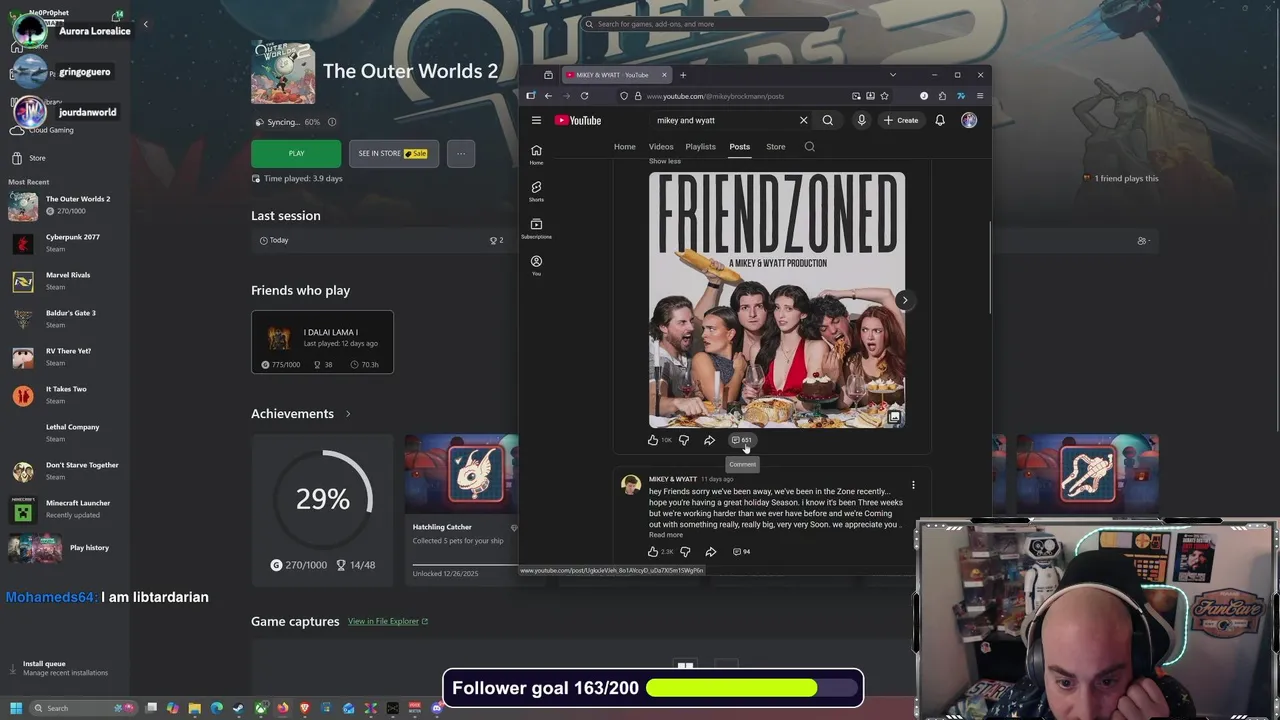Collapse post text with Show less
The image size is (1280, 720).
[665, 161]
